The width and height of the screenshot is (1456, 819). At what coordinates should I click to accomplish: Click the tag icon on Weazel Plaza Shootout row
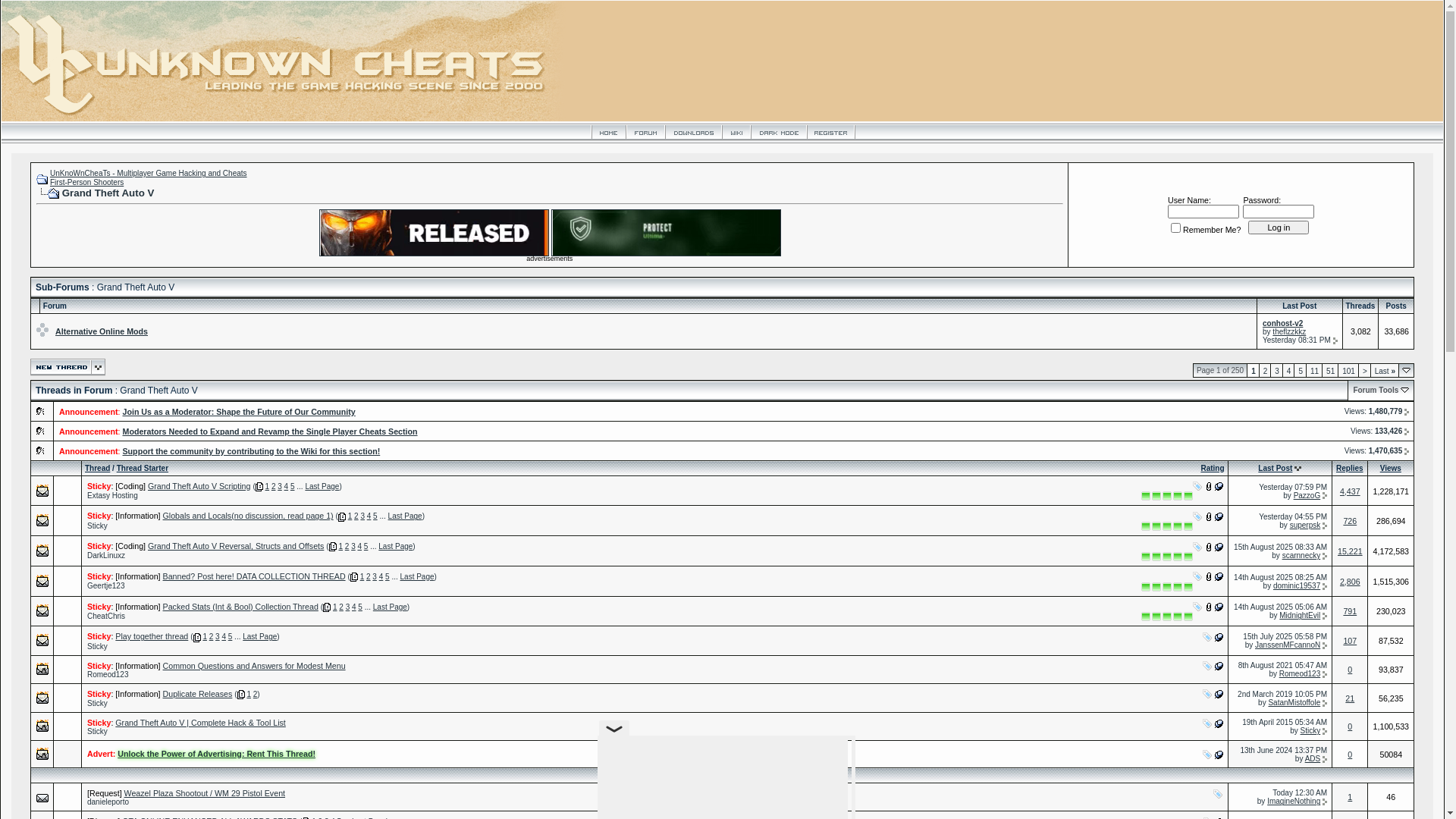point(1218,794)
